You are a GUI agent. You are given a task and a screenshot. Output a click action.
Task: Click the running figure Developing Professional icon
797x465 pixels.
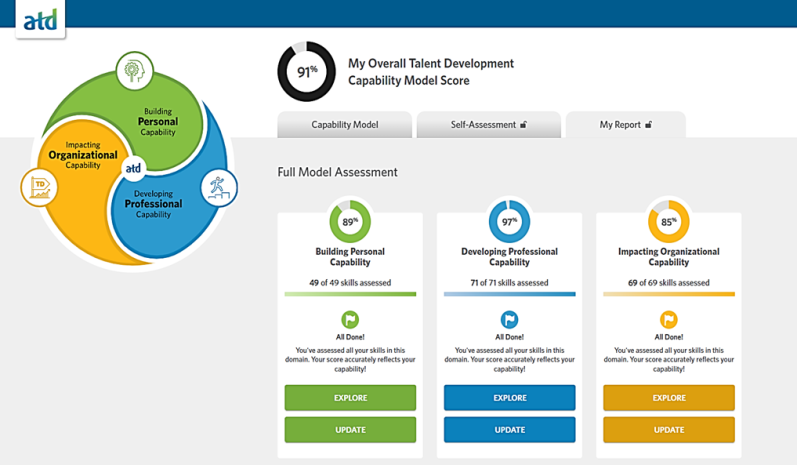(x=218, y=187)
